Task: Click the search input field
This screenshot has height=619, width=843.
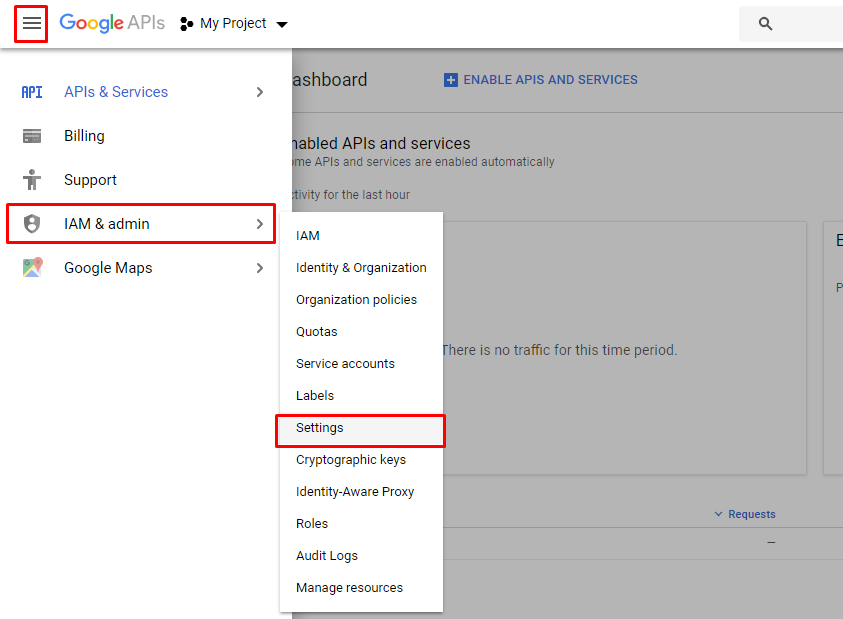Action: pyautogui.click(x=791, y=24)
